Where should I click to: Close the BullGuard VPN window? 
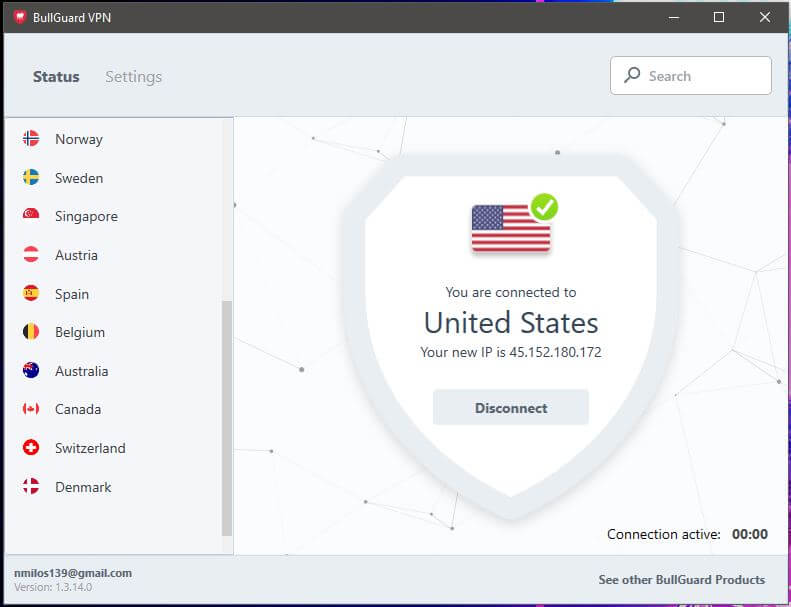(x=765, y=17)
